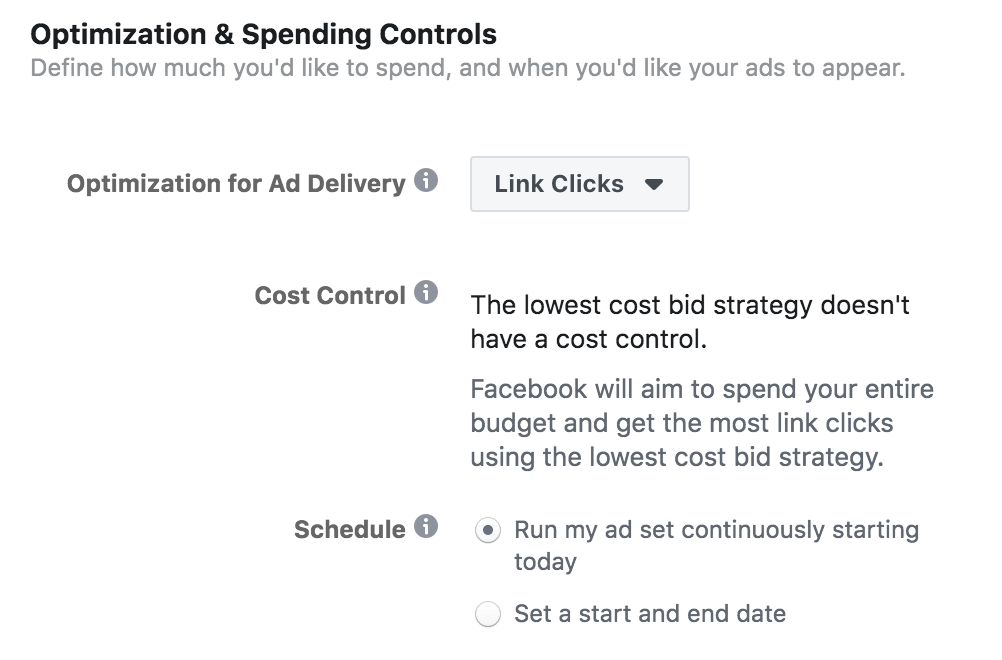The width and height of the screenshot is (1002, 660).
Task: Click the word 'today' under the continuous option
Action: click(x=546, y=562)
